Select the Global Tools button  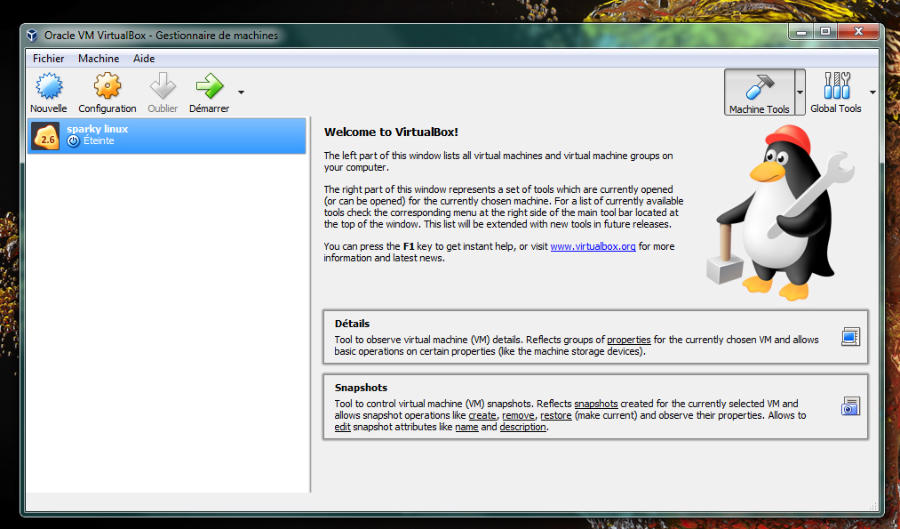[x=836, y=92]
